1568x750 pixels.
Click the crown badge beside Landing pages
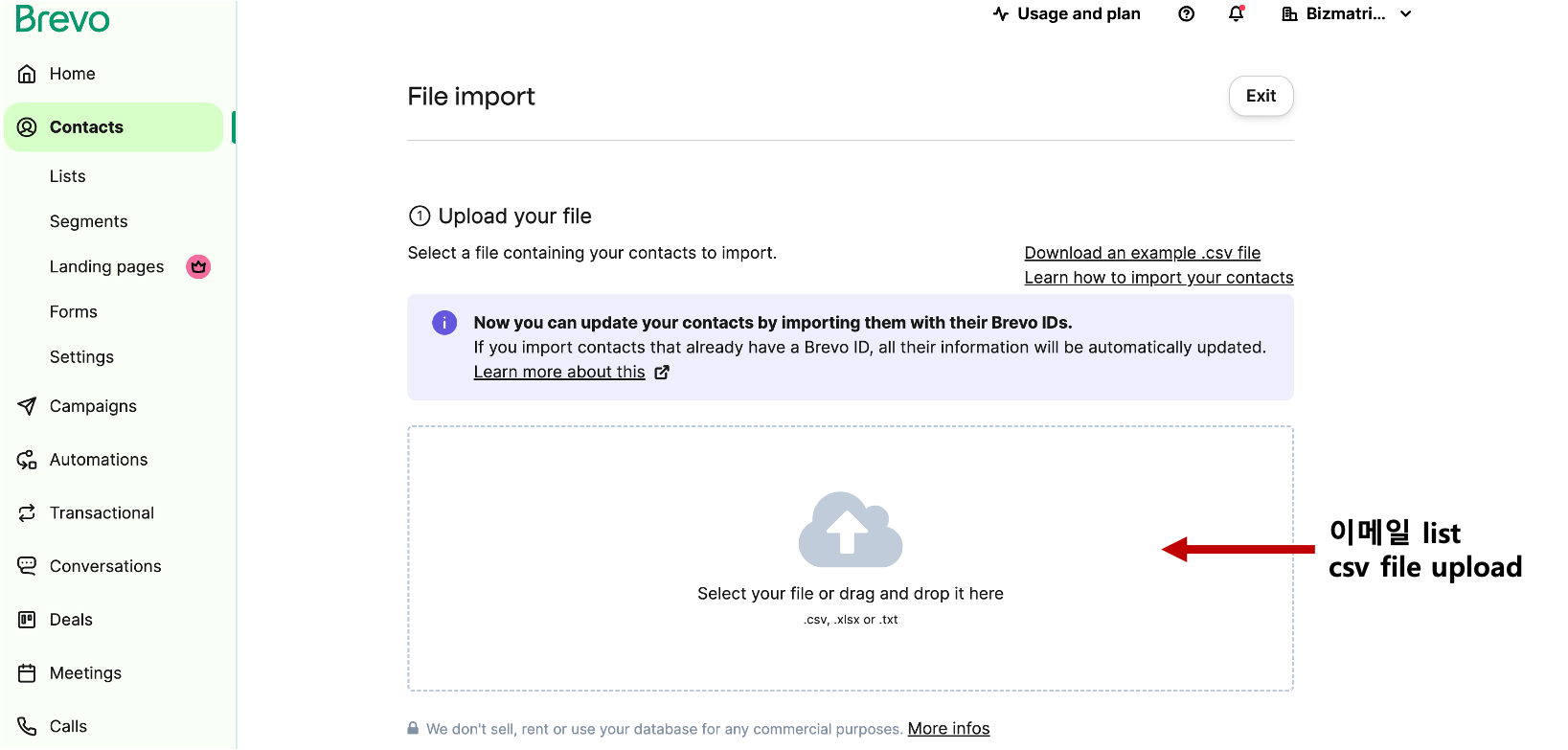[198, 266]
